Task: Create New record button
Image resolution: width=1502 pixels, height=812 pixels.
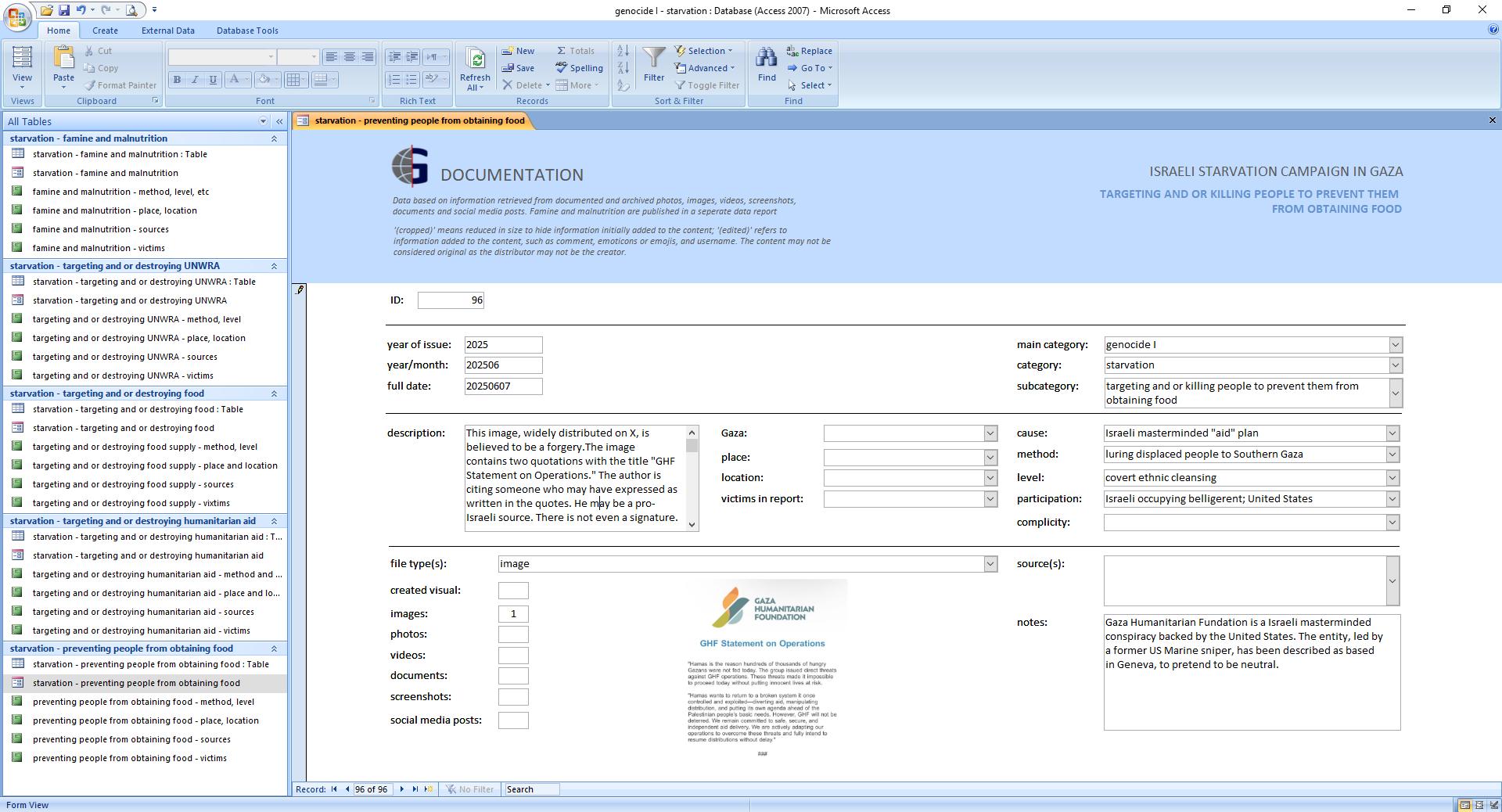Action: (x=518, y=51)
